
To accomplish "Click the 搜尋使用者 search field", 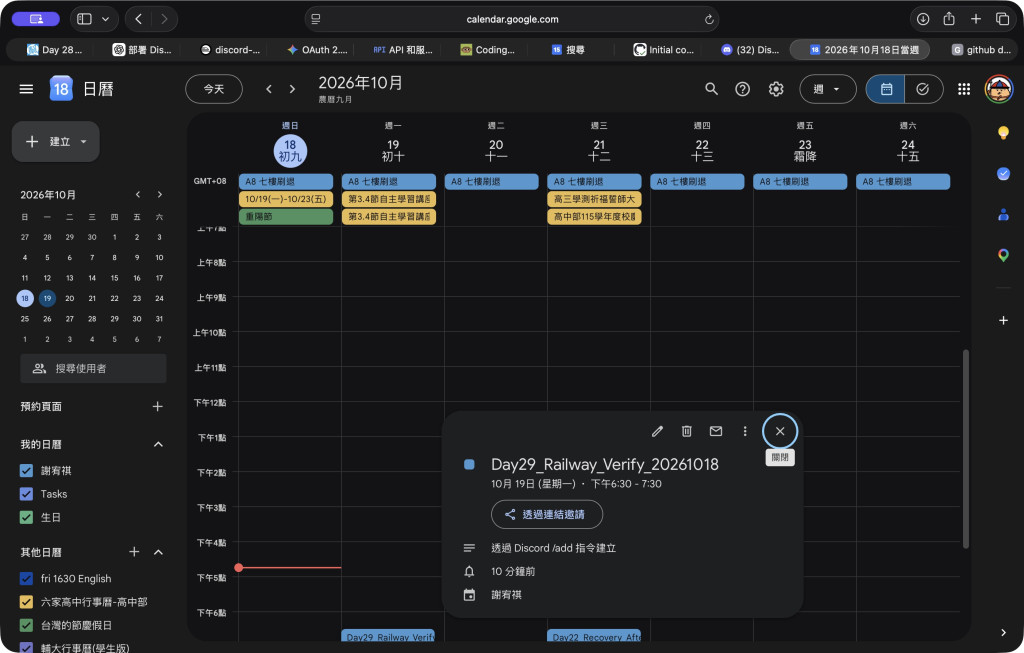I will tap(93, 368).
